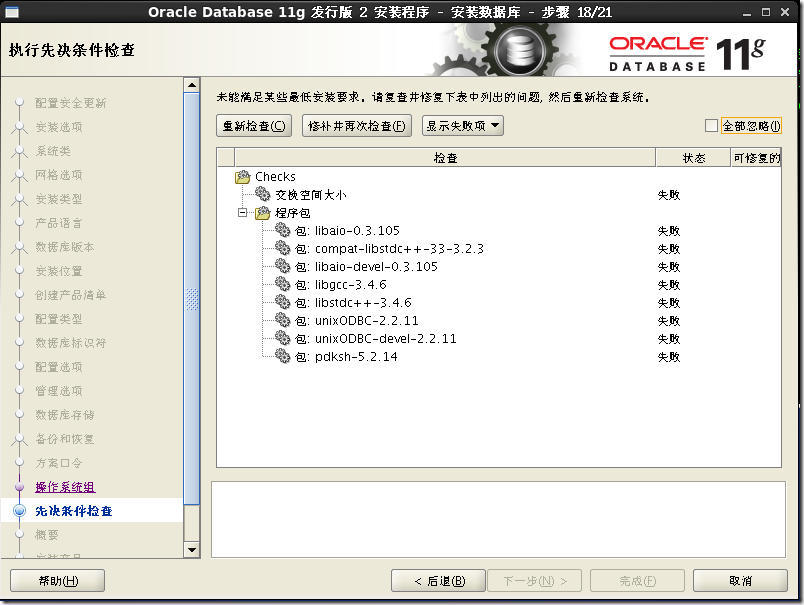Screen dimensions: 804x605
Task: Select 包: libaio-0.3.105 row
Action: coord(499,231)
